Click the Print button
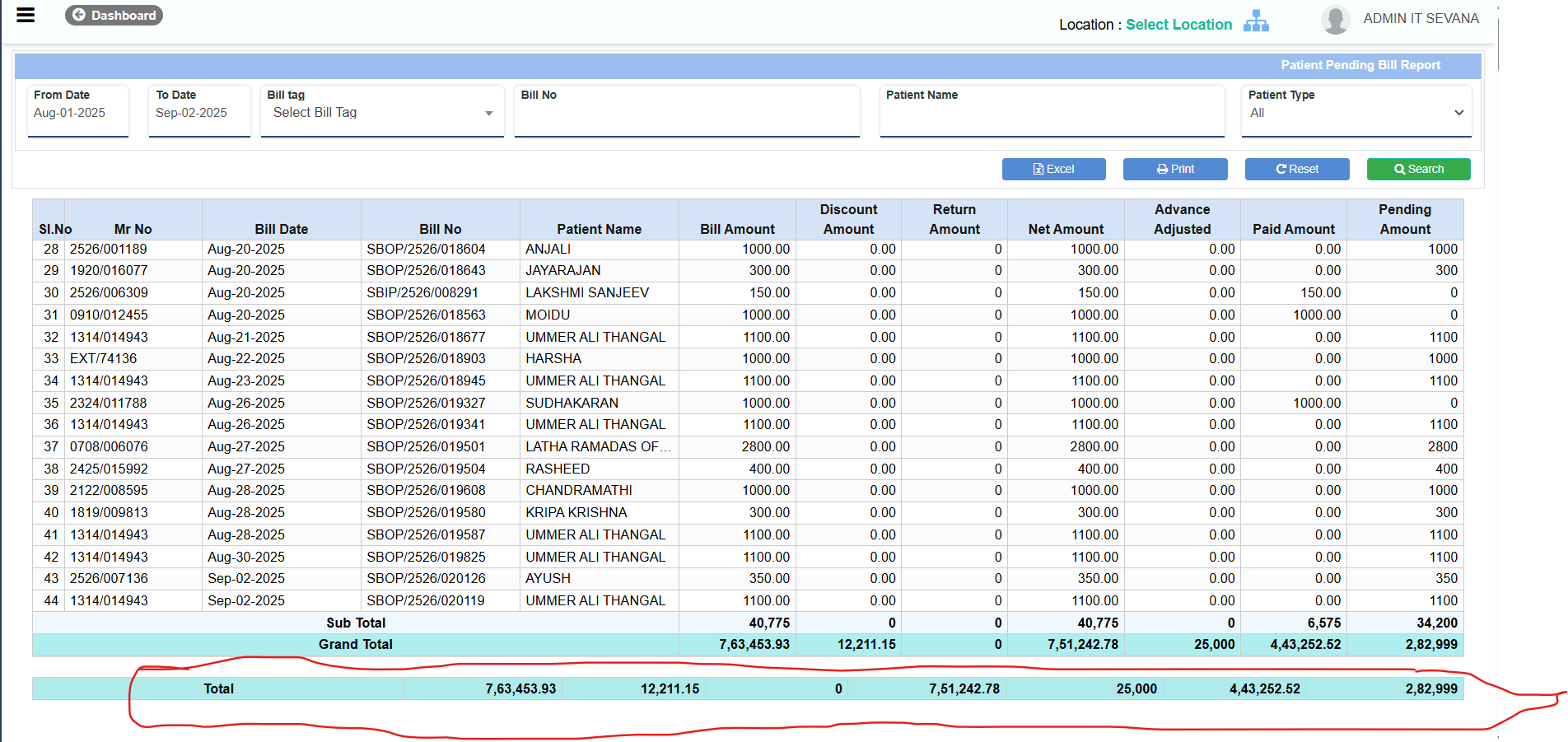Image resolution: width=1568 pixels, height=742 pixels. point(1175,169)
